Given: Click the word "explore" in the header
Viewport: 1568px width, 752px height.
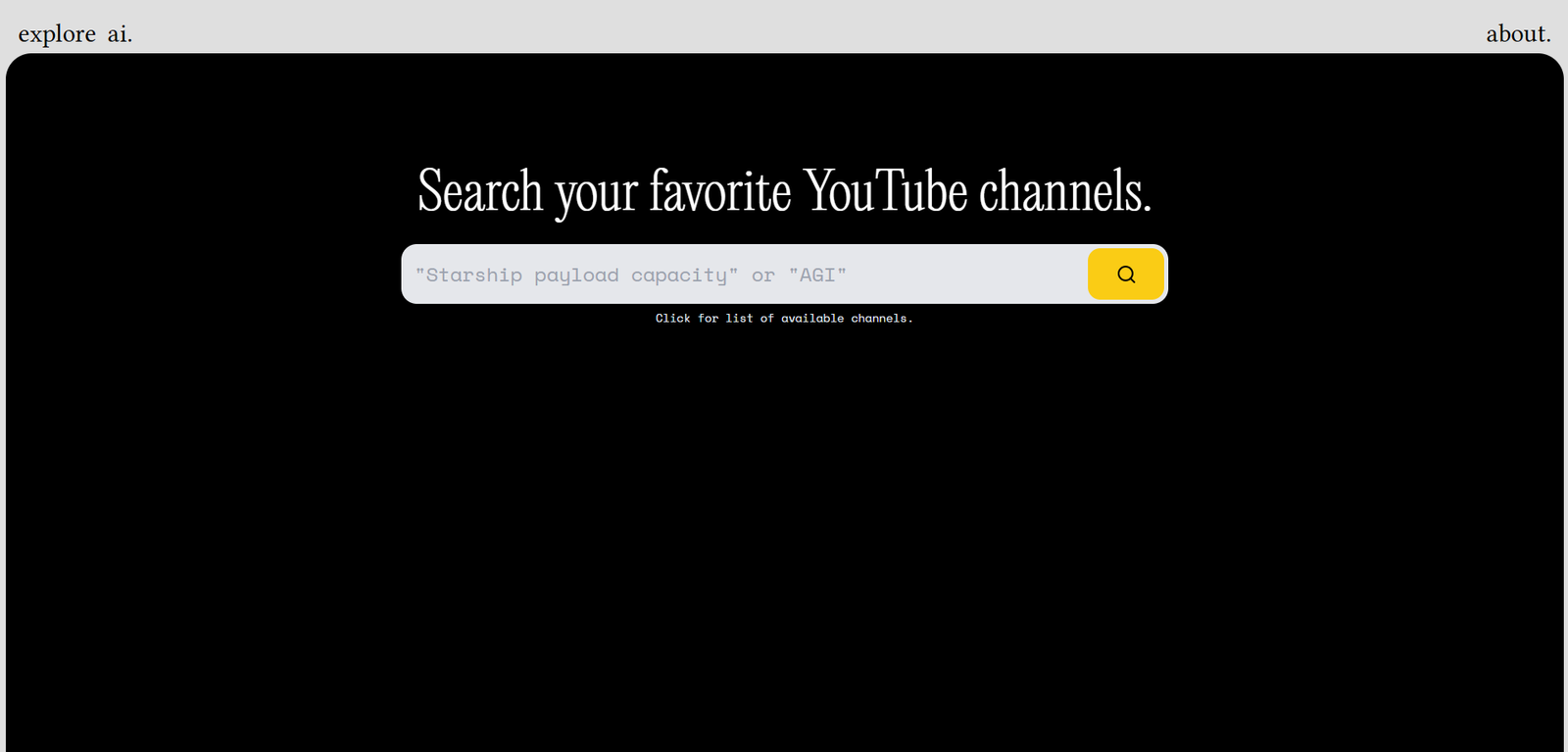Looking at the screenshot, I should (x=57, y=34).
